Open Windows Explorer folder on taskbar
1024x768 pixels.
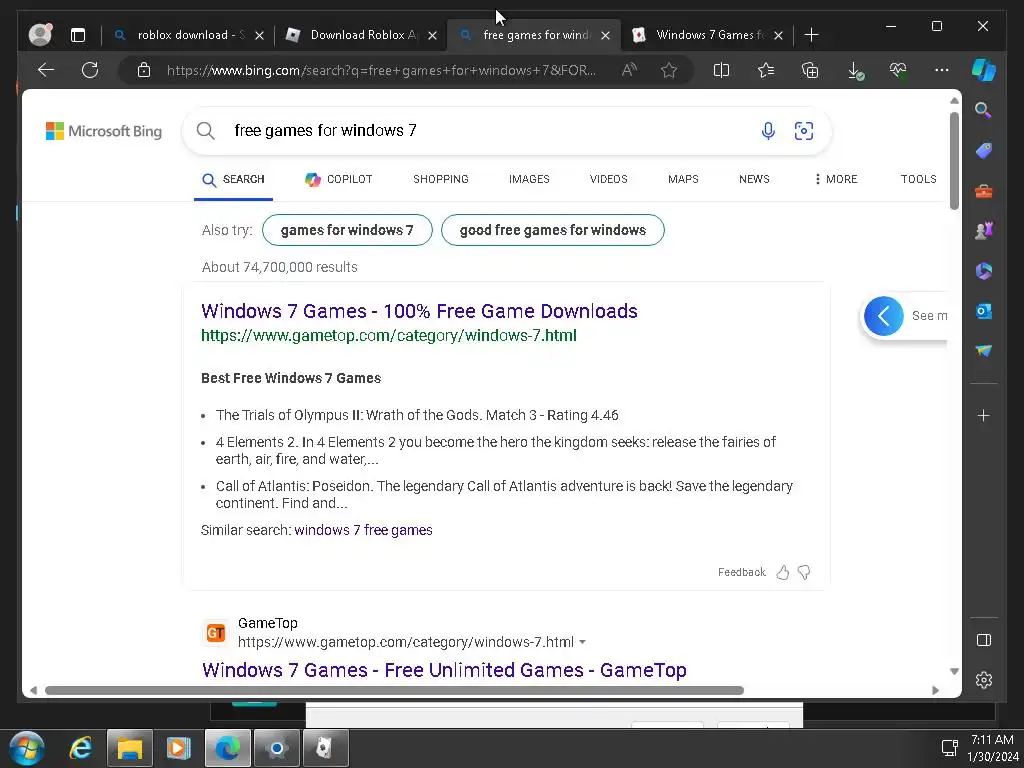point(129,748)
